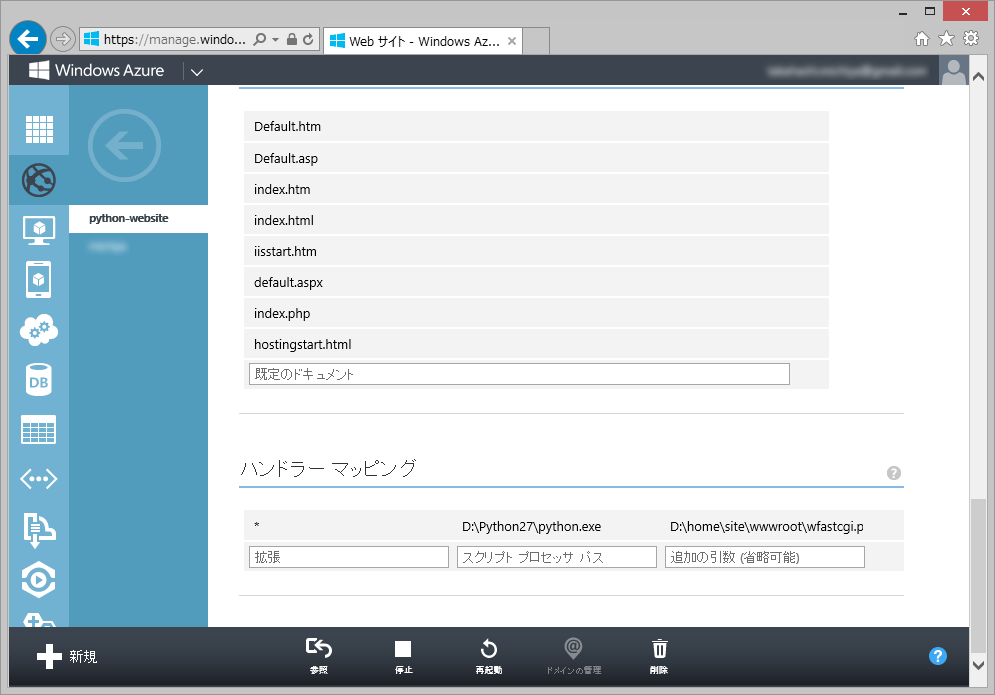Viewport: 995px width, 695px height.
Task: Switch to the Web サイト browser tab
Action: coord(420,41)
